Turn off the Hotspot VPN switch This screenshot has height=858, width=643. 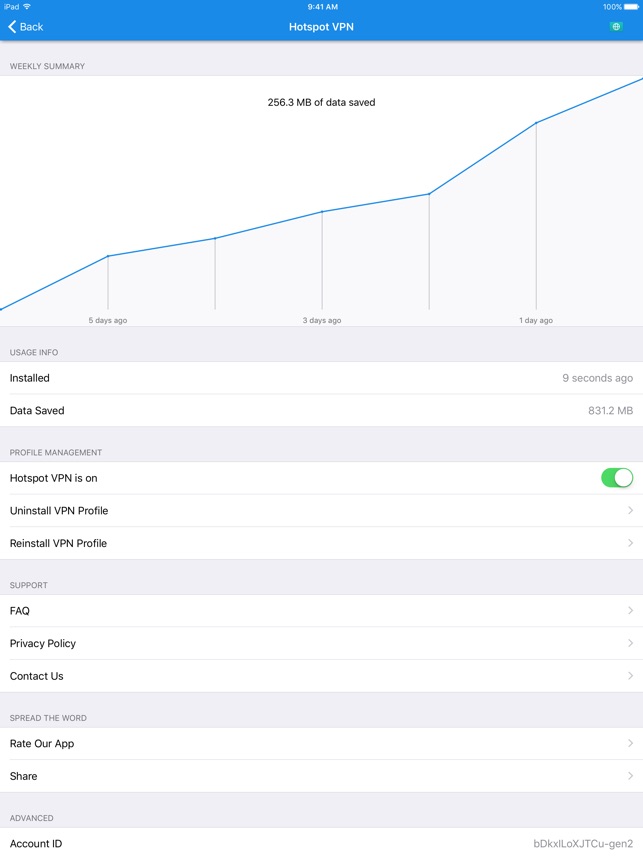click(x=617, y=478)
